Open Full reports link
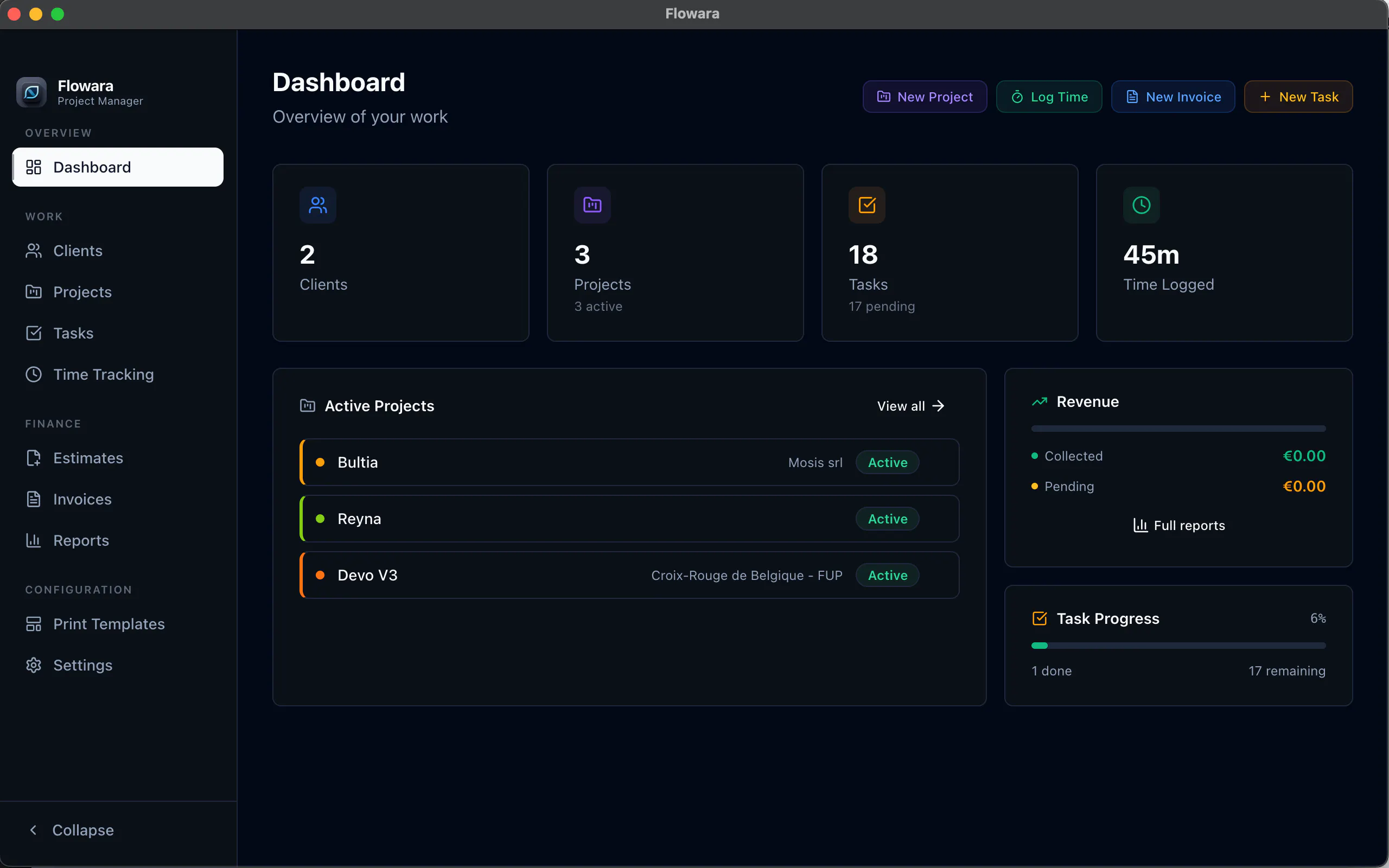 tap(1178, 525)
